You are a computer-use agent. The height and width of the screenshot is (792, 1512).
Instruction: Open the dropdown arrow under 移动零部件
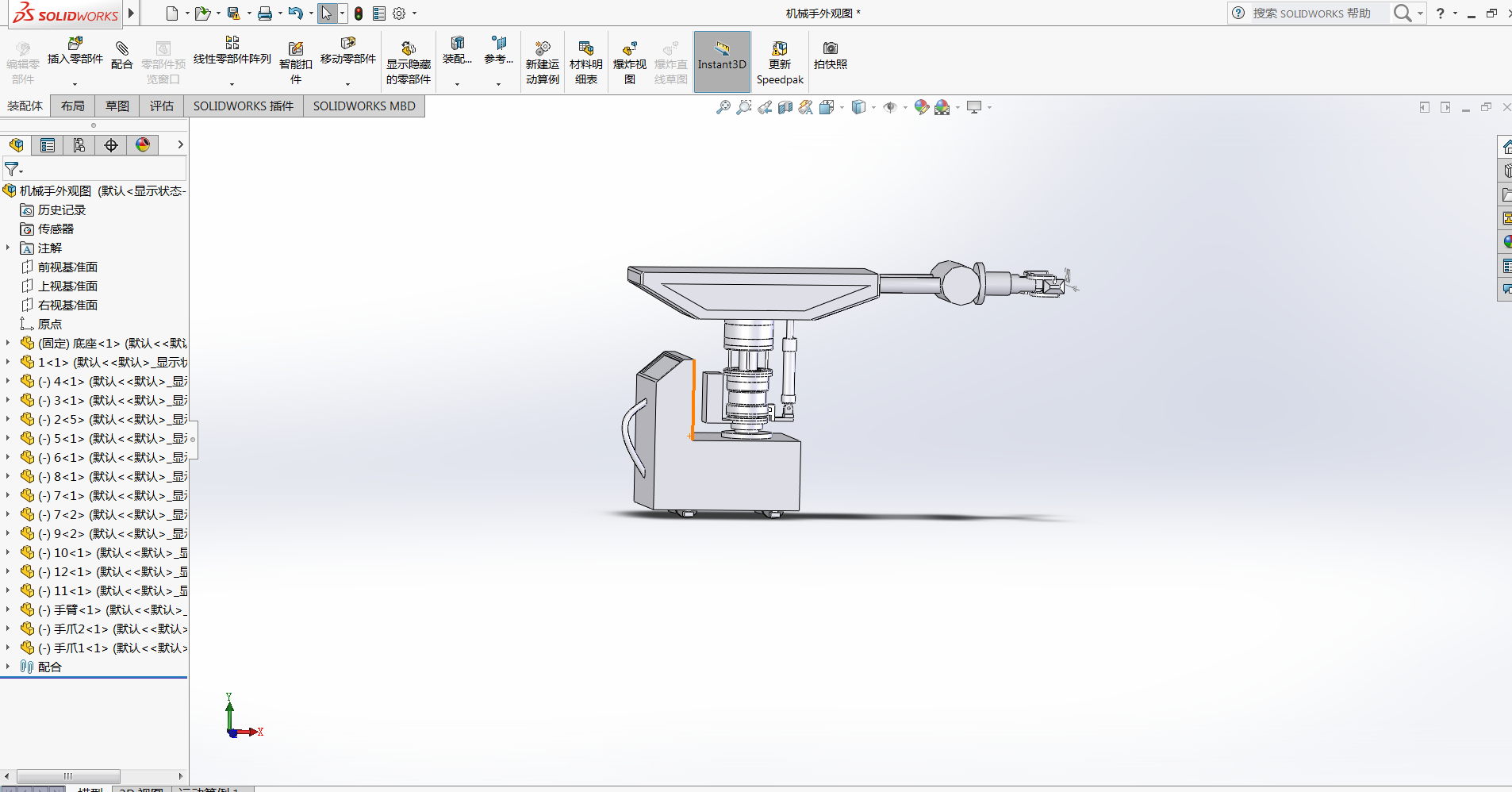(347, 83)
